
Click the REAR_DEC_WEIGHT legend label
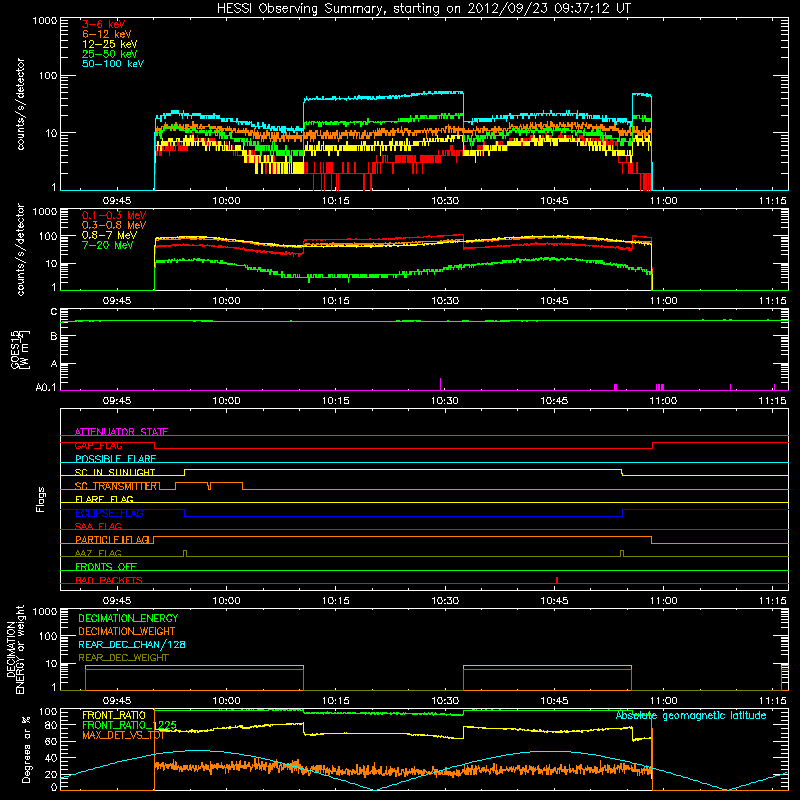[123, 658]
